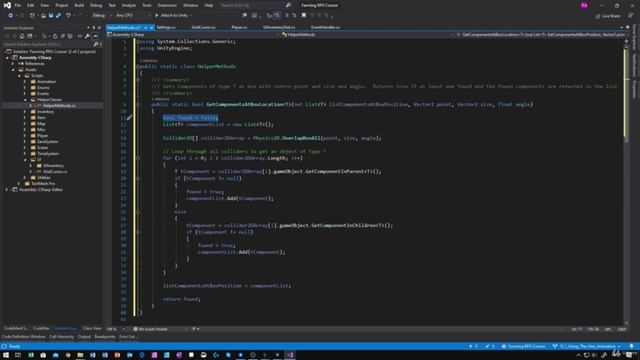The image size is (640, 360).
Task: Open the Breakpoints window tab
Action: pos(105,337)
